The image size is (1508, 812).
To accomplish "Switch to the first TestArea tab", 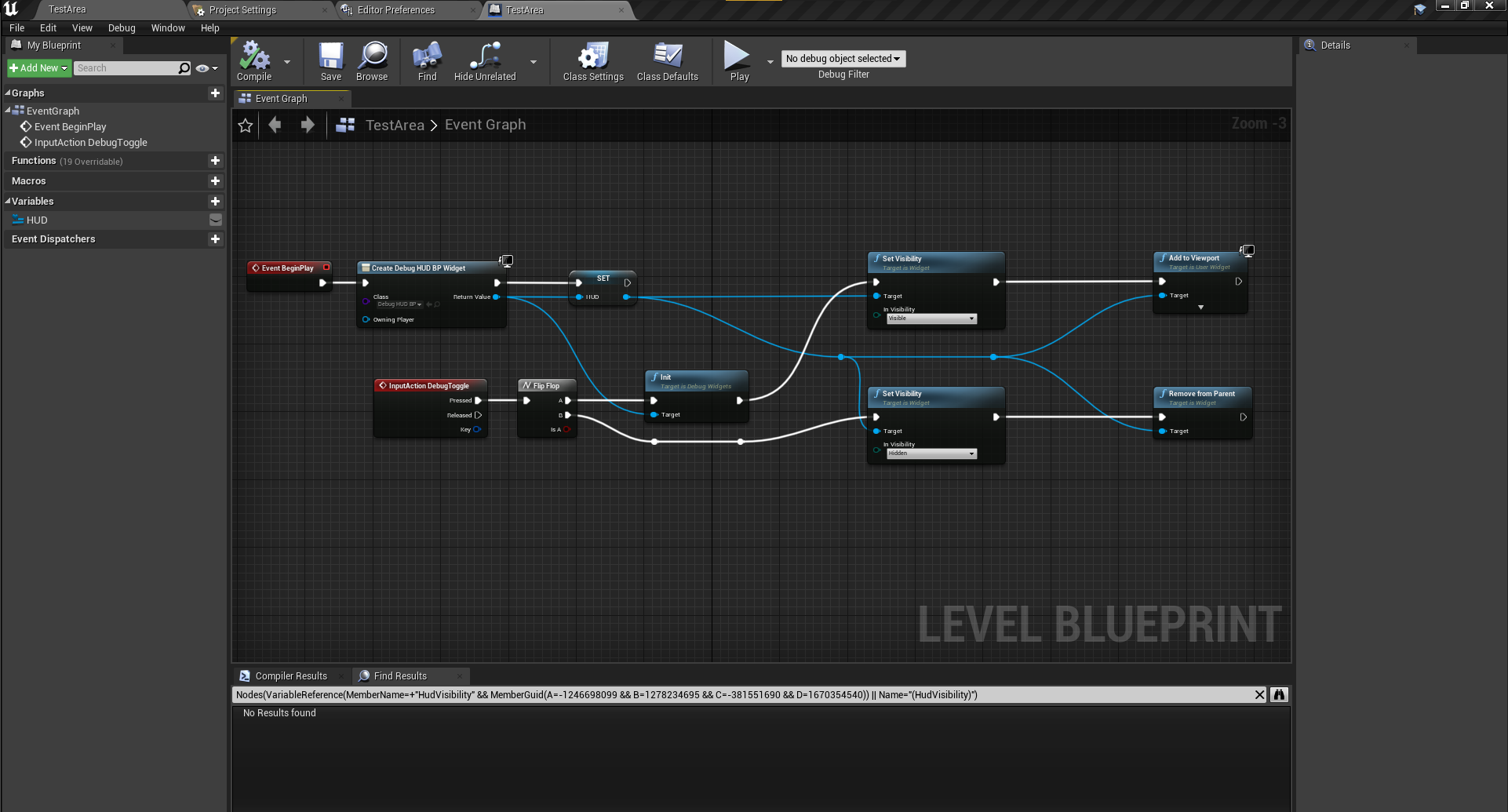I will [67, 10].
